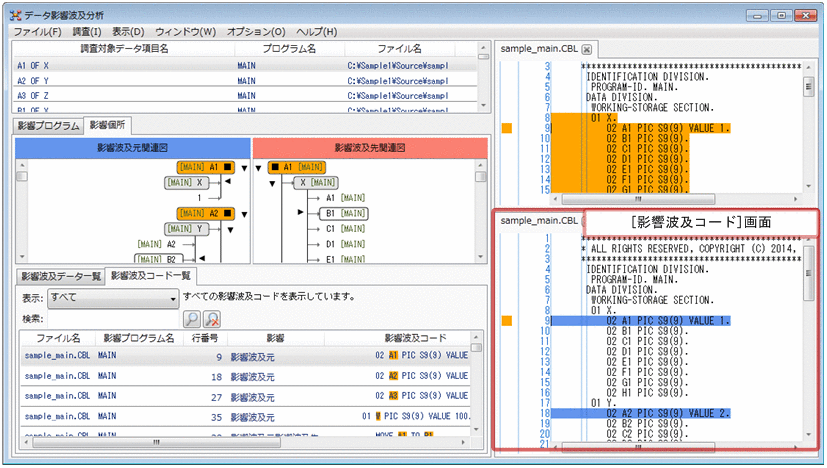This screenshot has width=827, height=468.
Task: Toggle left-pointing triangle beside [MAIN] B2 node
Action: (x=202, y=258)
